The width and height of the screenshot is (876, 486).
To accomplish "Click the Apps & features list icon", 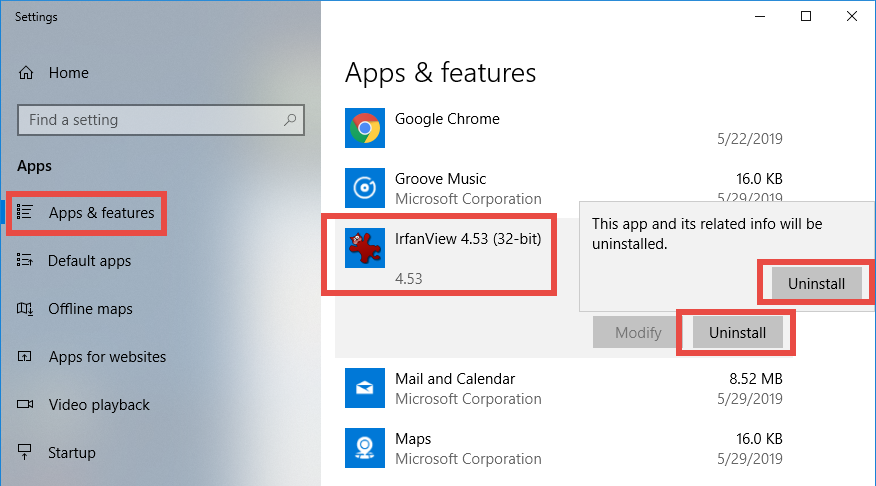I will coord(25,212).
